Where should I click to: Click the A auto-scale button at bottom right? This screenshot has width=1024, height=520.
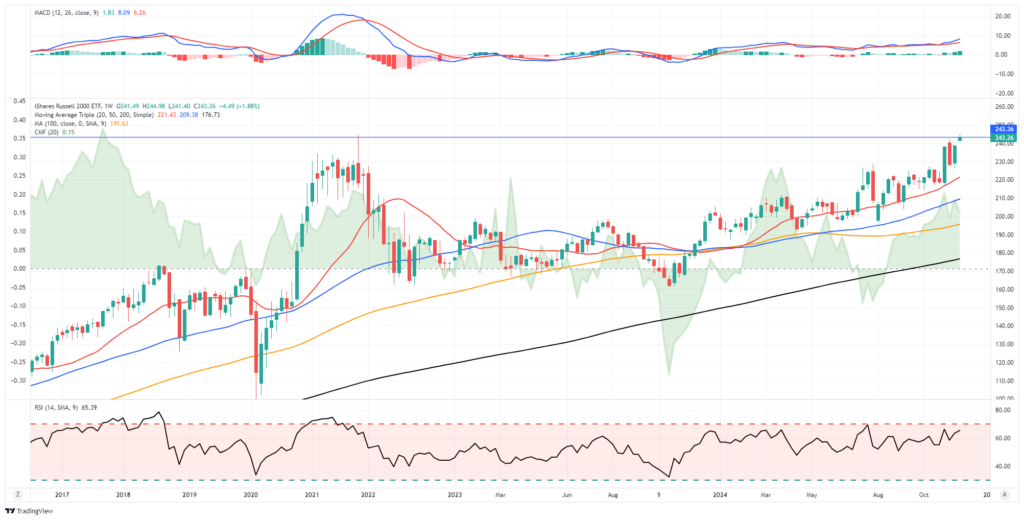point(1003,494)
